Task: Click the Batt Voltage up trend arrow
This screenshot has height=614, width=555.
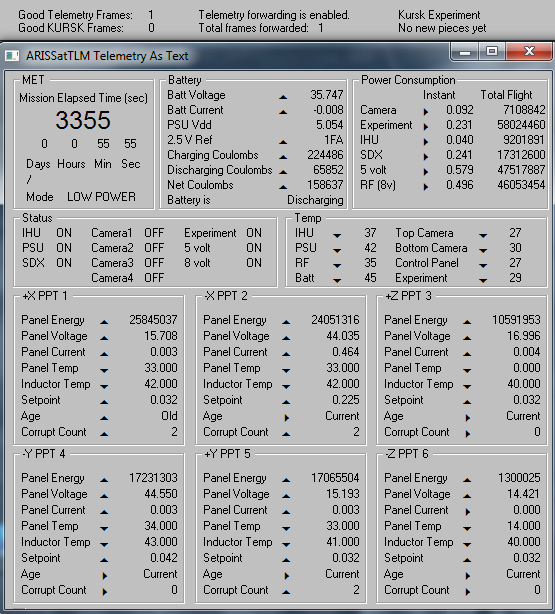Action: click(x=283, y=97)
